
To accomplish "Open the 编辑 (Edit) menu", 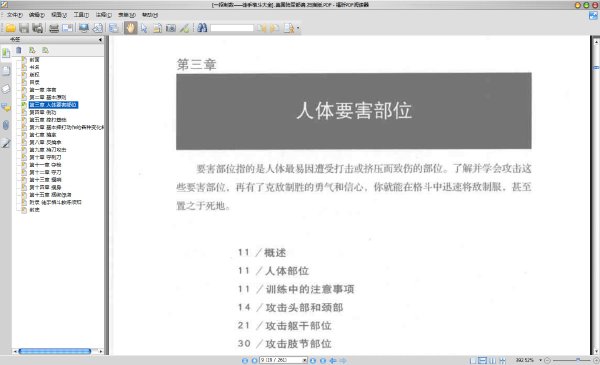I will click(x=37, y=15).
